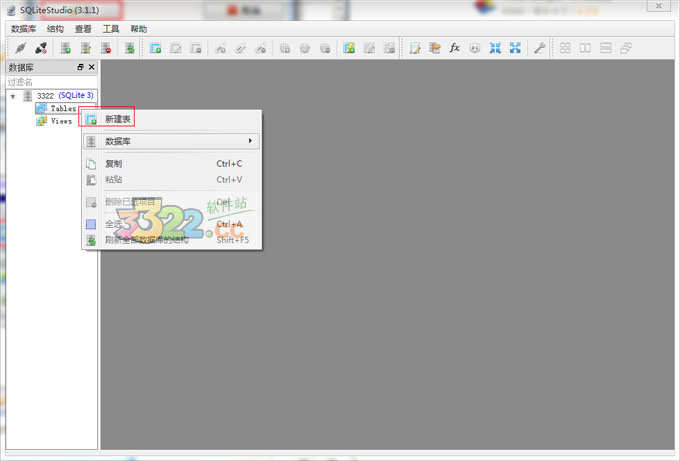This screenshot has width=680, height=461.
Task: Open the 工具 menu
Action: click(111, 29)
